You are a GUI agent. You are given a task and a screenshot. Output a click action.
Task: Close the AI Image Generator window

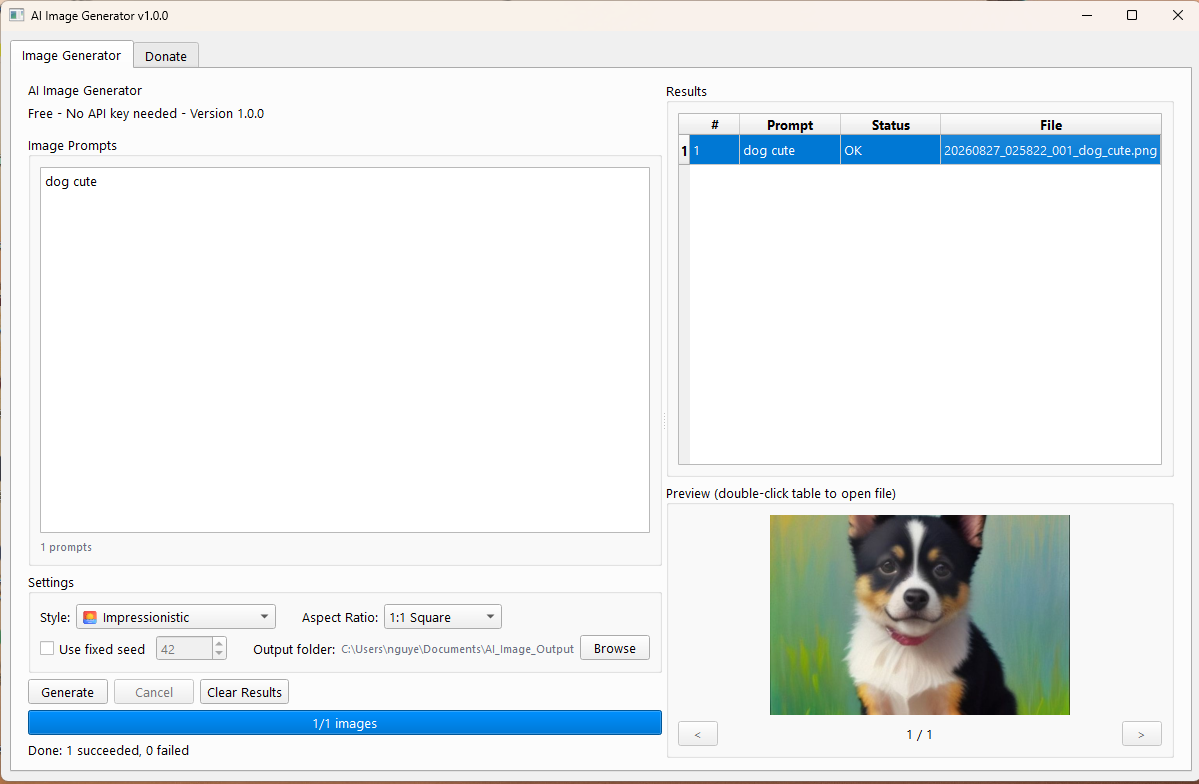pyautogui.click(x=1178, y=15)
